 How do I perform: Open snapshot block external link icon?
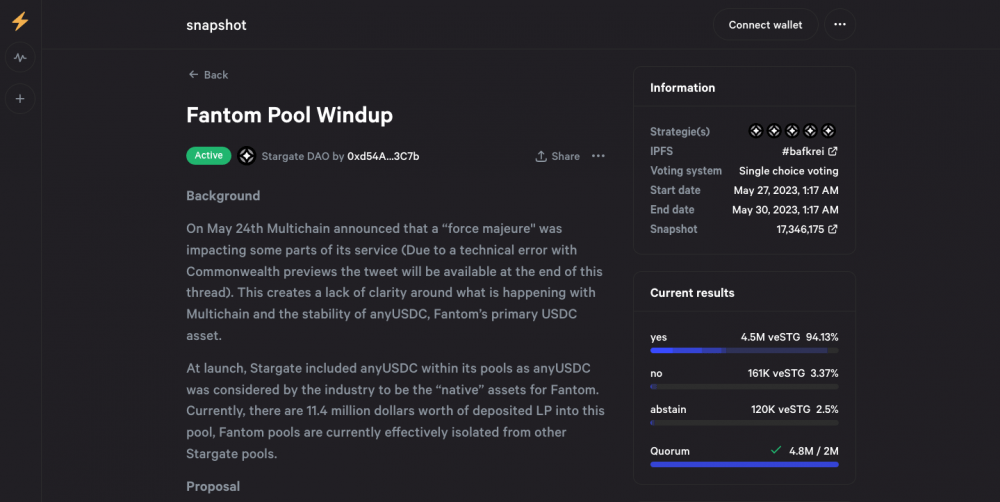(x=833, y=229)
